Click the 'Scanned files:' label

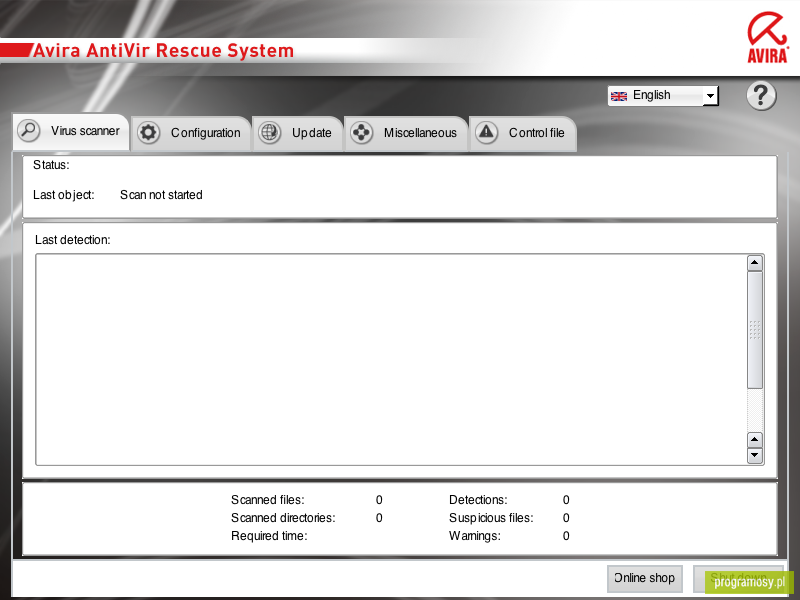click(x=267, y=499)
